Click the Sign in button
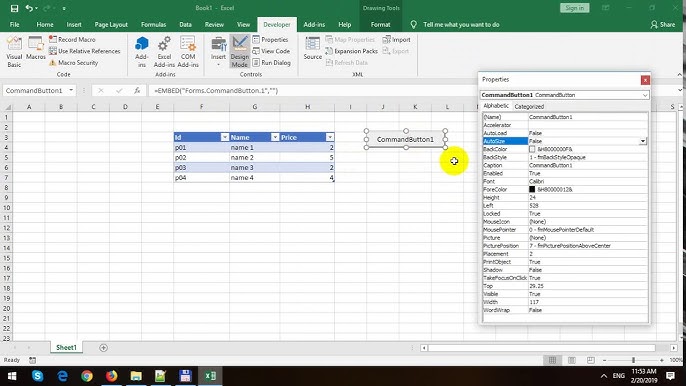 [574, 8]
